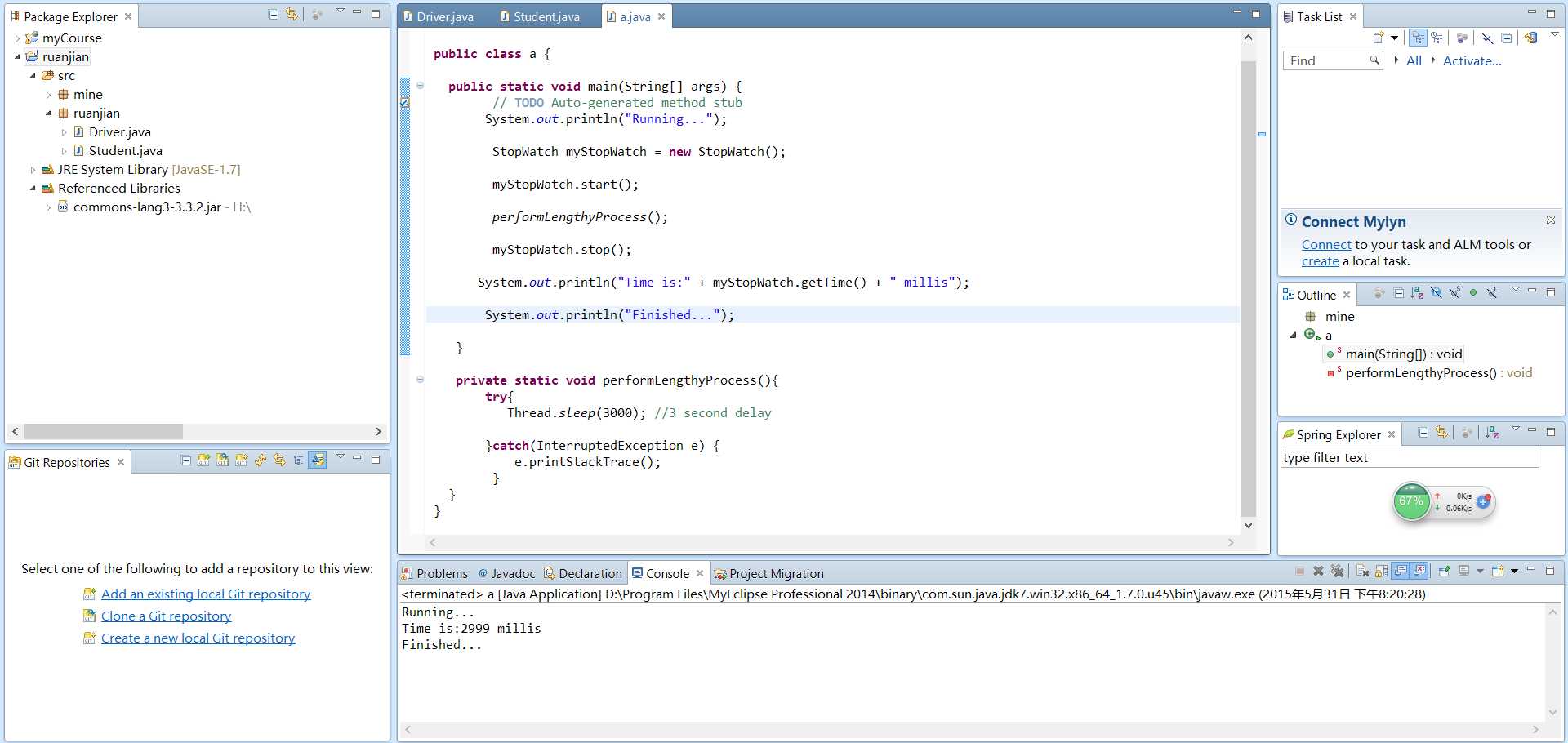This screenshot has width=1568, height=743.
Task: Select performLengthyProcess() in Outline
Action: click(x=1429, y=372)
